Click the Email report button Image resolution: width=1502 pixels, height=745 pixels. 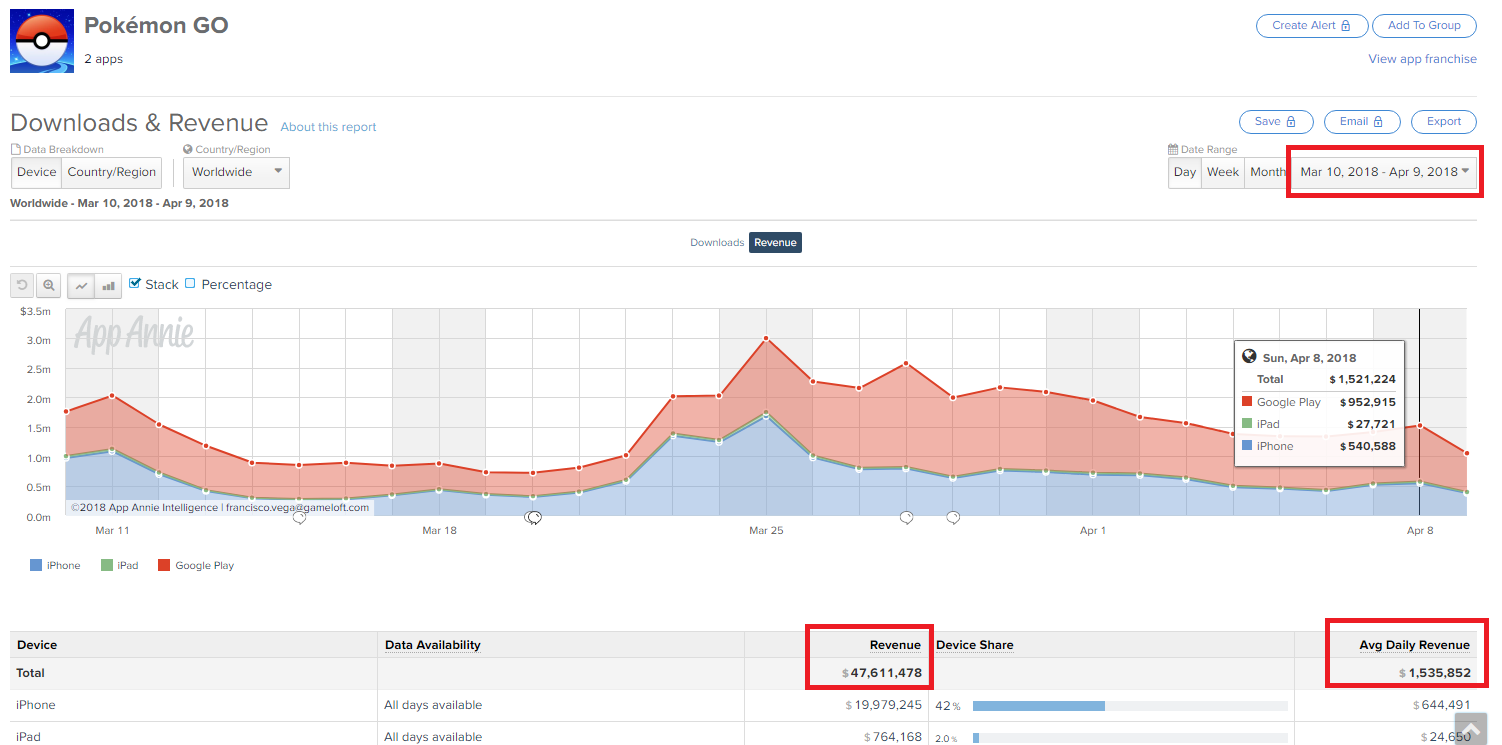[1361, 122]
